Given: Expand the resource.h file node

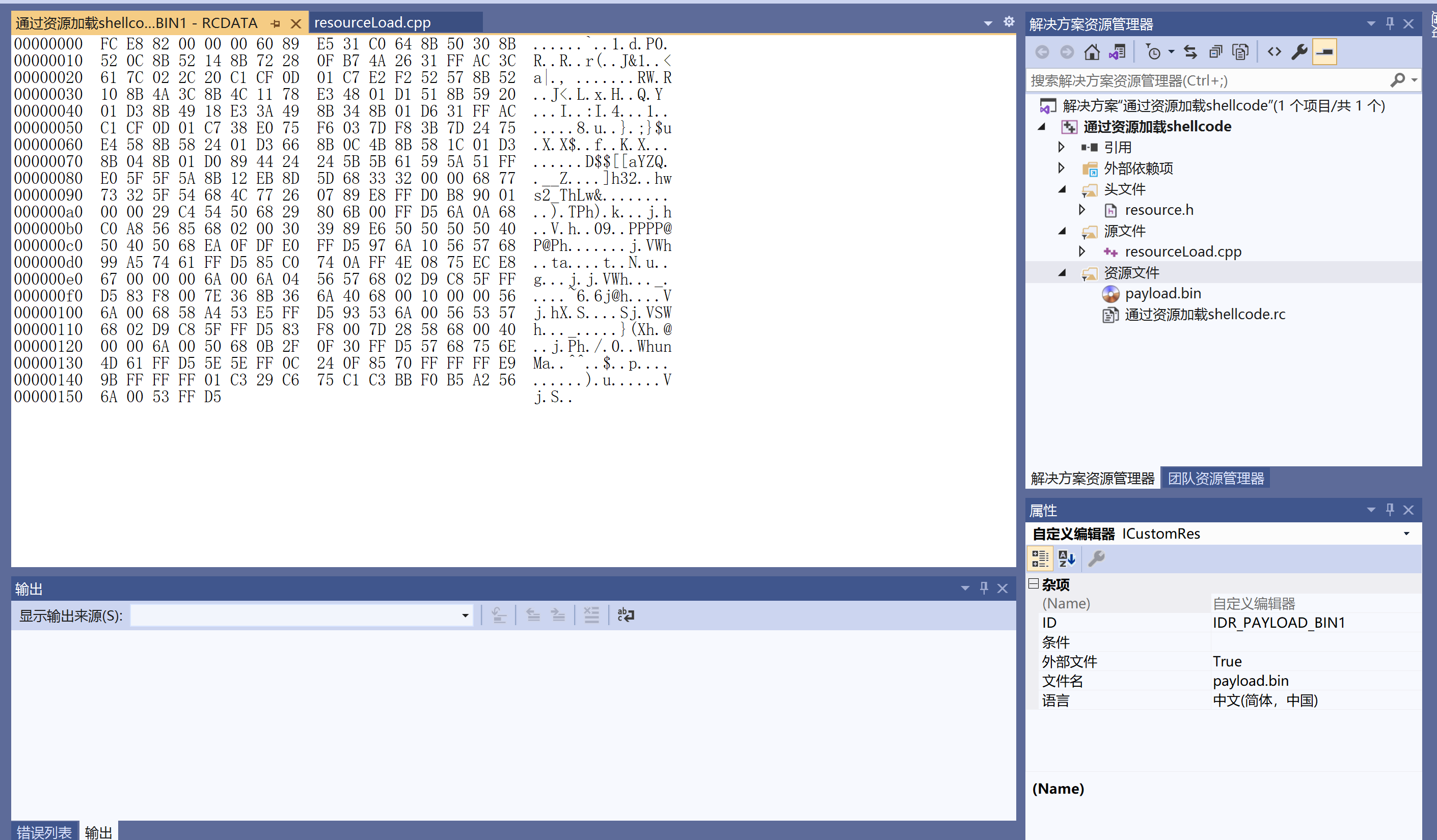Looking at the screenshot, I should coord(1082,210).
